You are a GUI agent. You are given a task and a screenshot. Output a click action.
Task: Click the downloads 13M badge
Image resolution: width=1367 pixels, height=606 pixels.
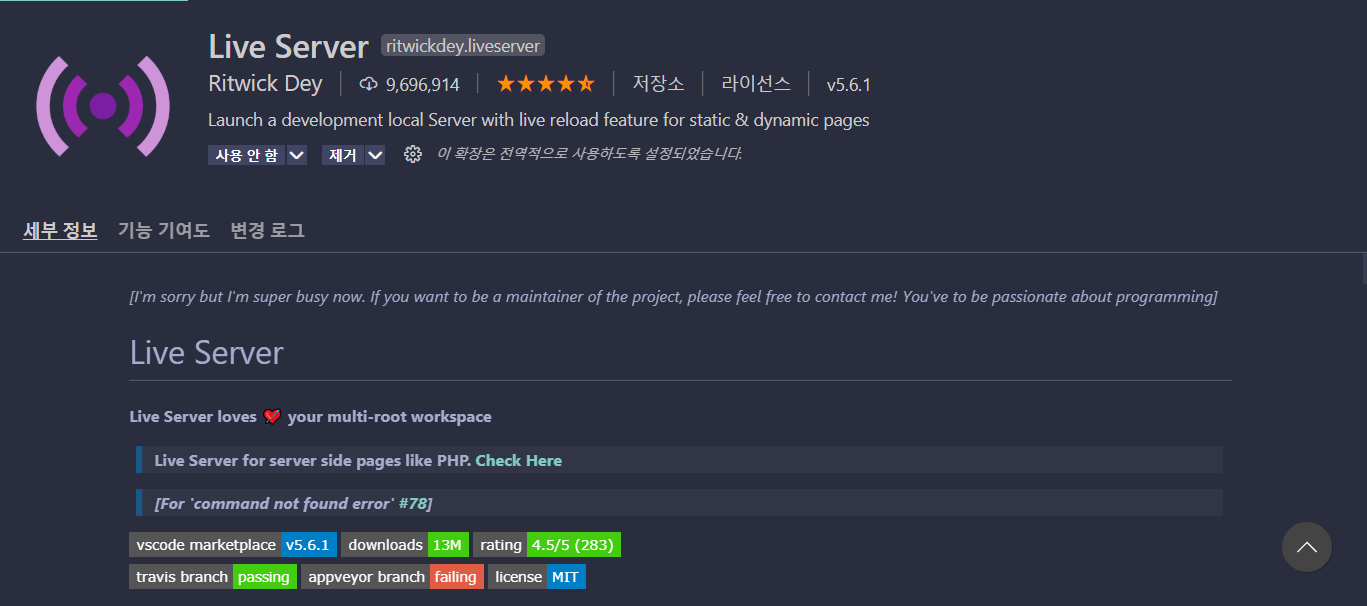coord(405,545)
